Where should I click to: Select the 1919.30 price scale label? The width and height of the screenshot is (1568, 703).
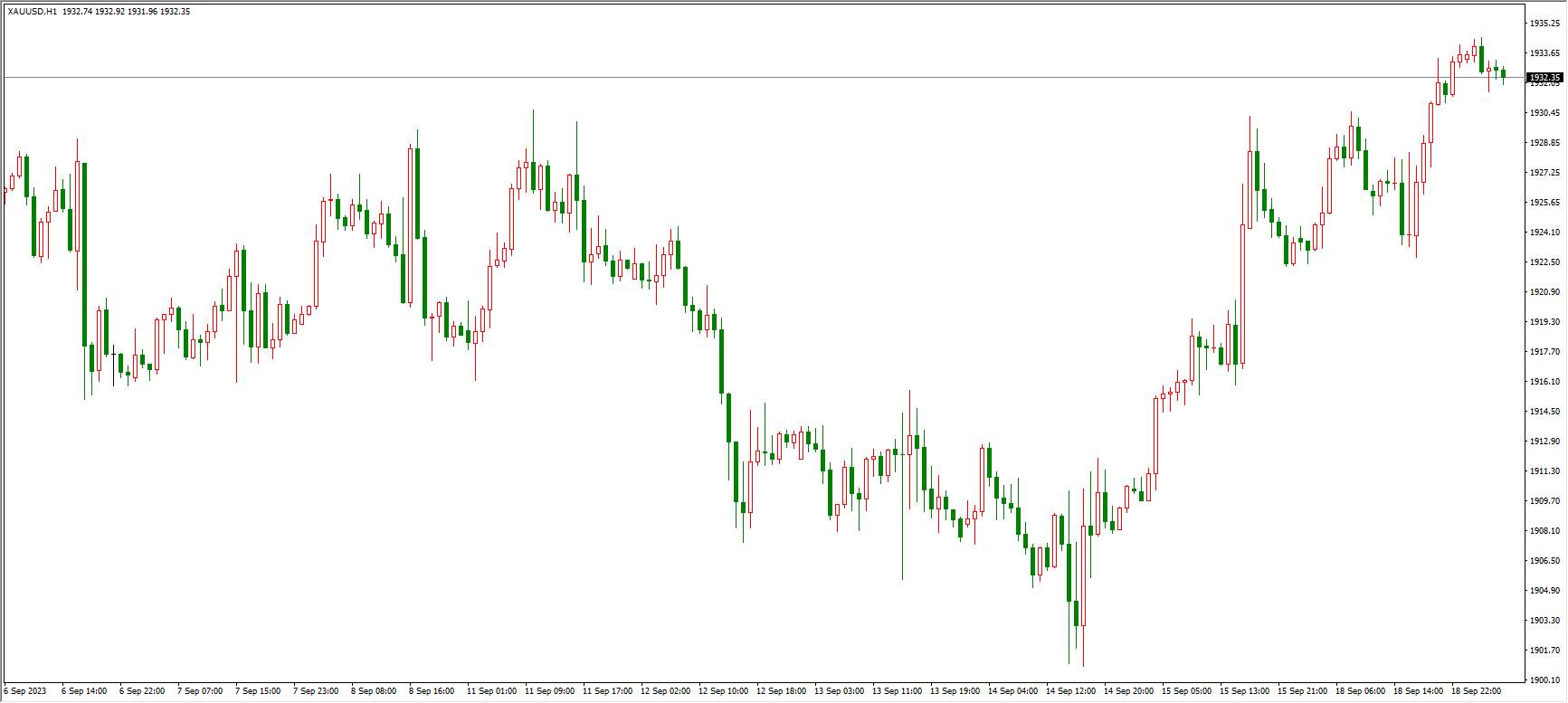tap(1544, 322)
